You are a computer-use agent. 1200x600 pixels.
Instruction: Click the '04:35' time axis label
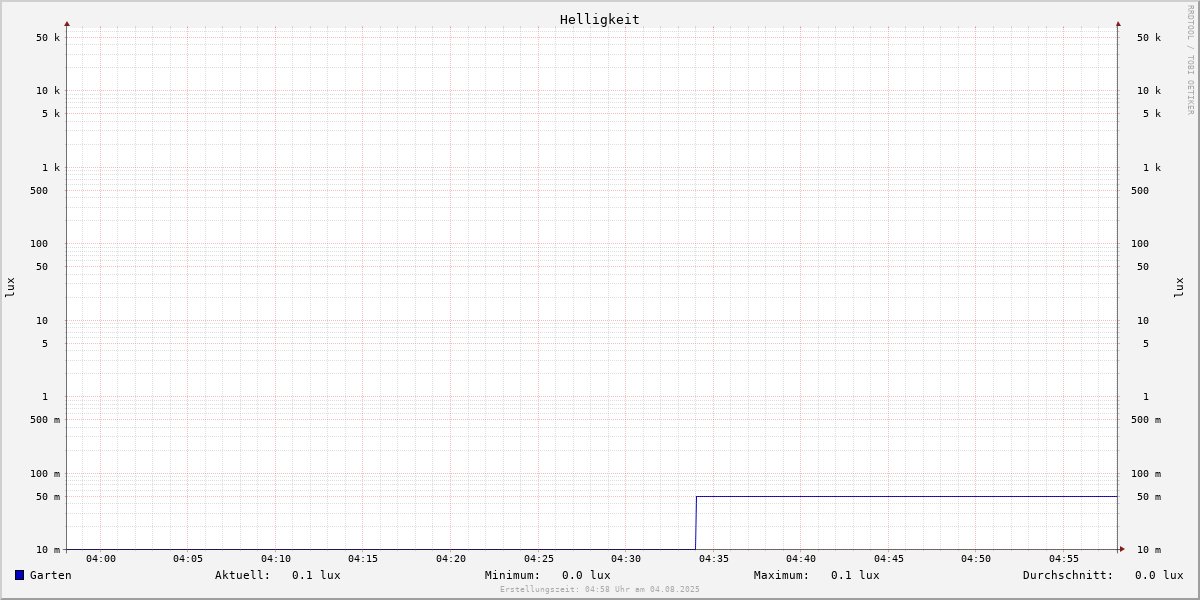(714, 559)
